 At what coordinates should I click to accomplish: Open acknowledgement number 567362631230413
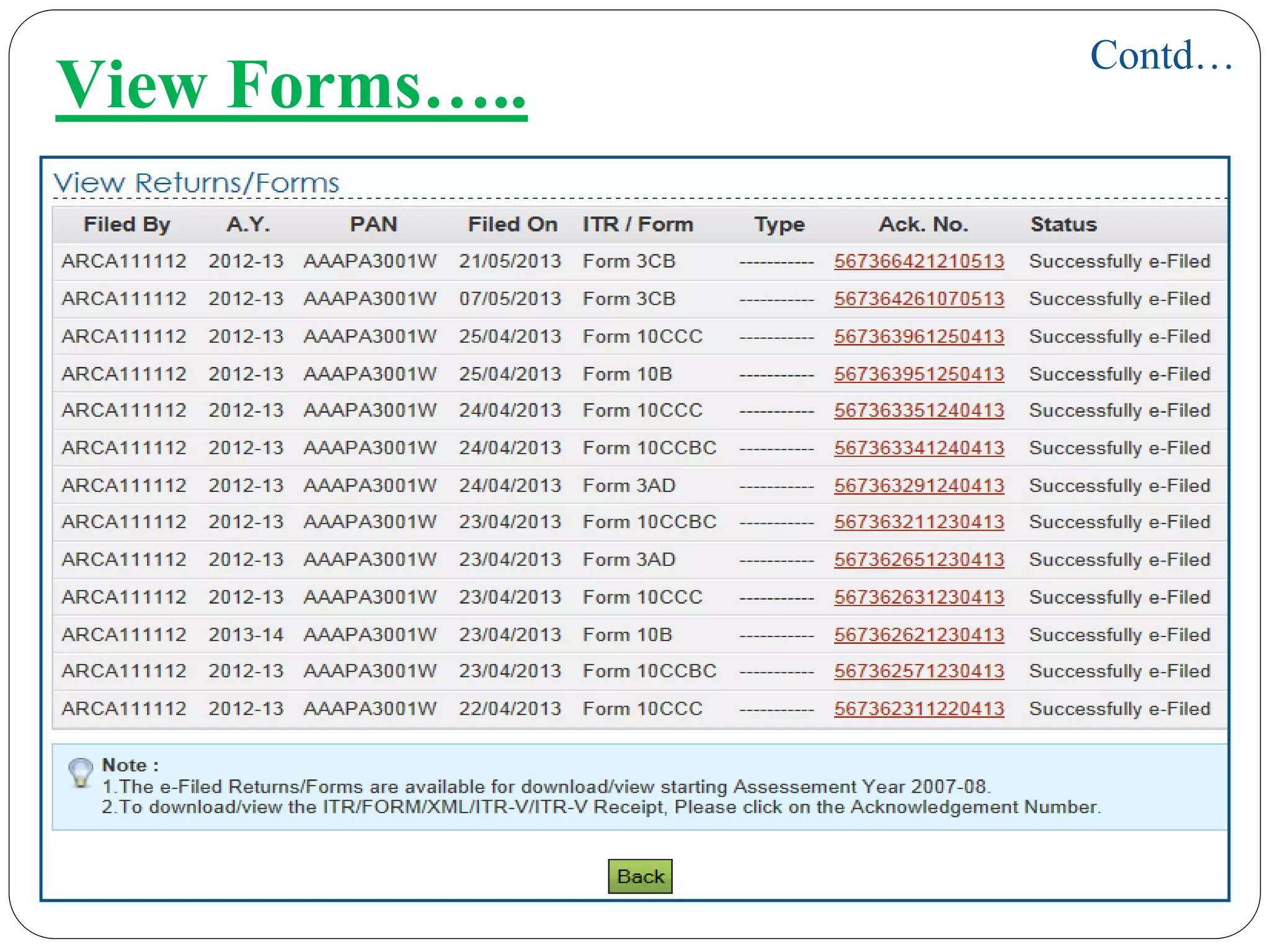click(919, 597)
